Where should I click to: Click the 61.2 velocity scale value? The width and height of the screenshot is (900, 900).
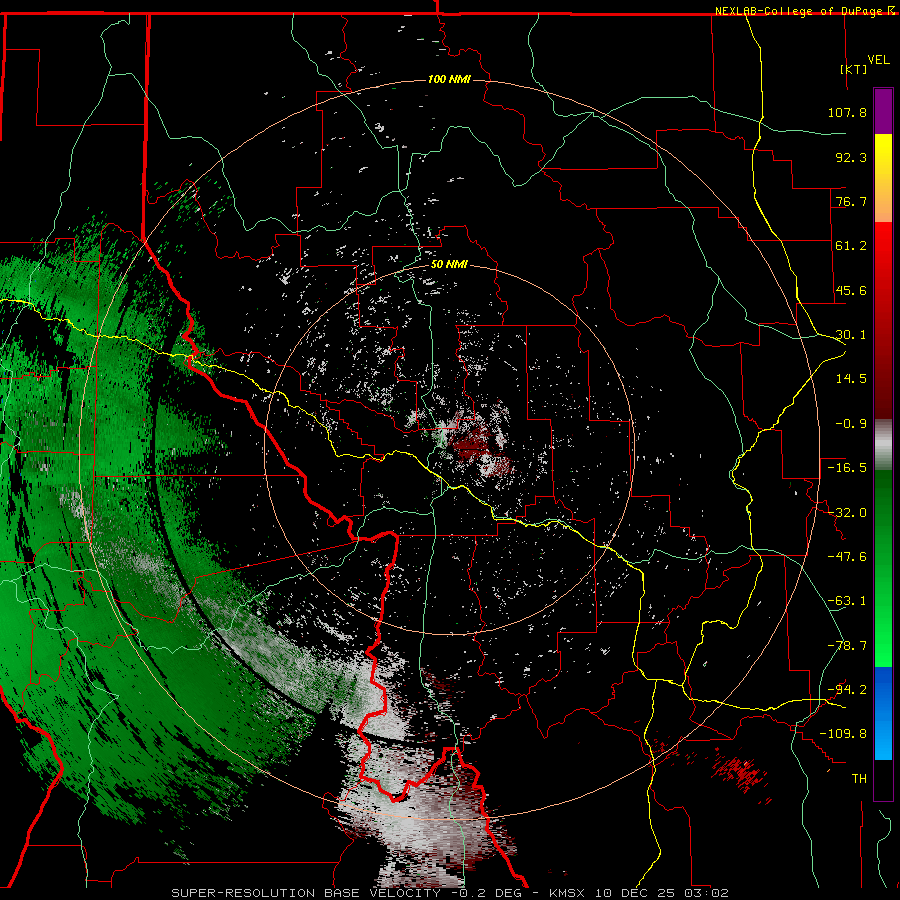click(x=851, y=246)
